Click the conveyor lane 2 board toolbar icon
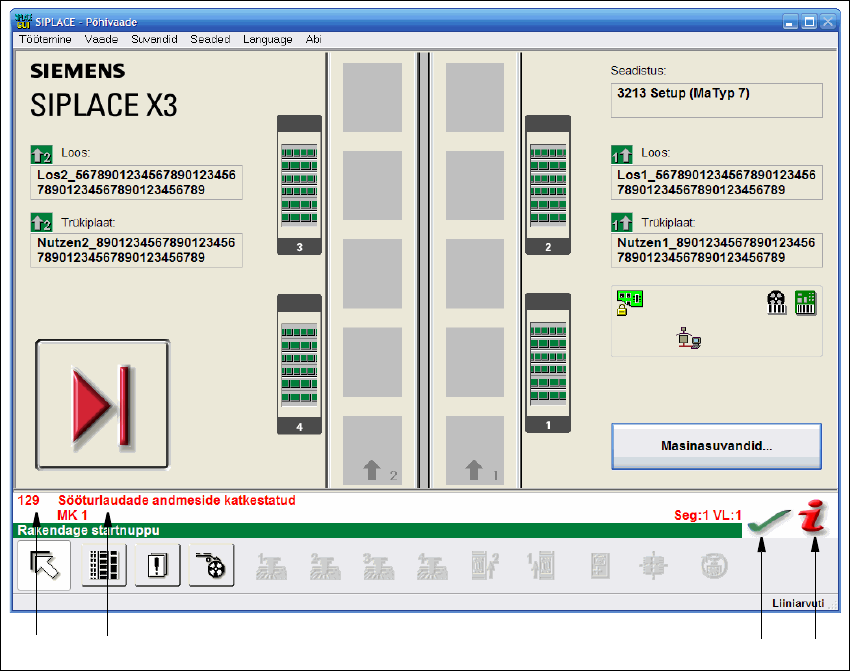Screen dimensions: 850x671 click(x=485, y=566)
